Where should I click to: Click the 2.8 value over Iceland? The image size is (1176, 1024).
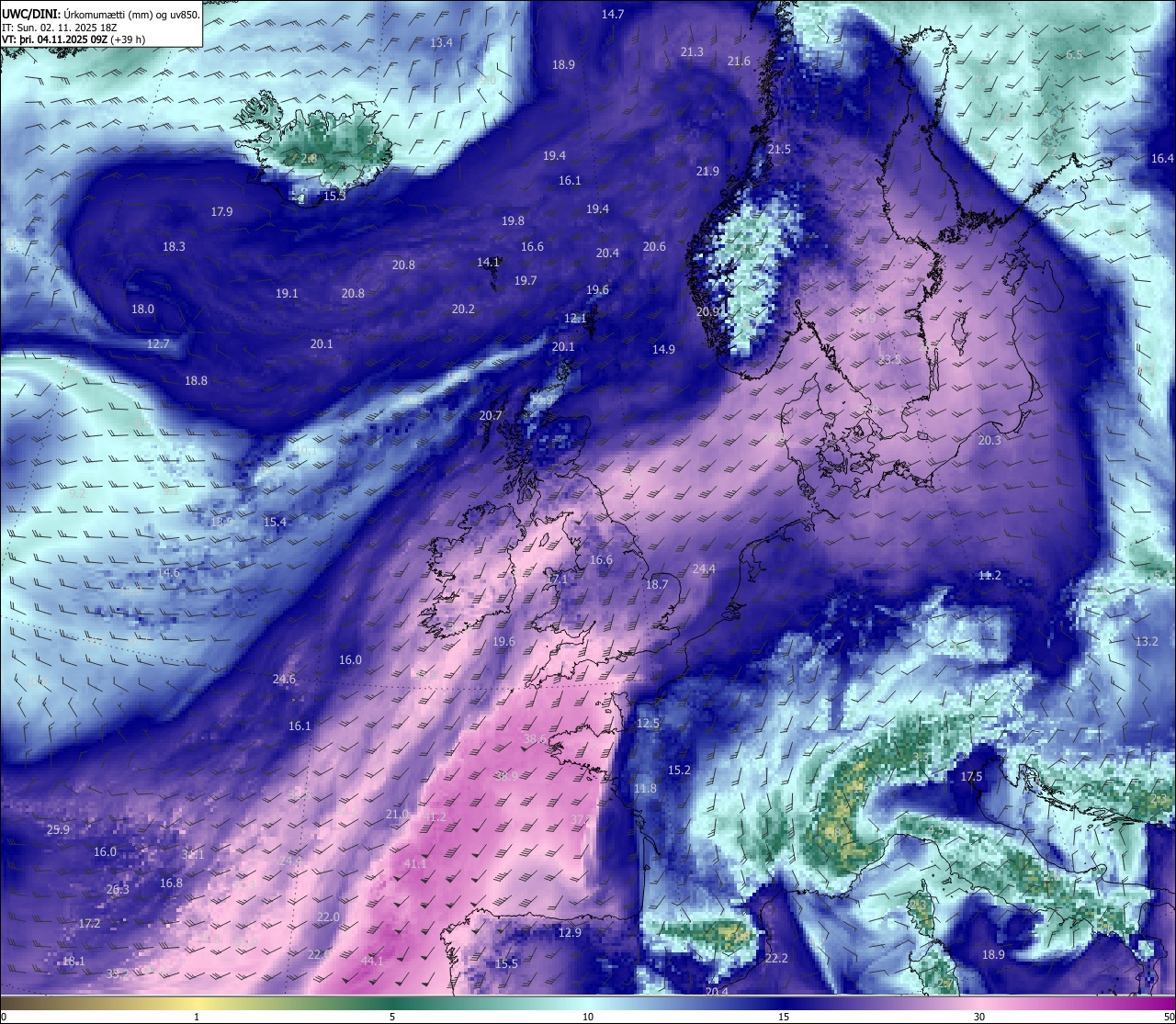309,158
